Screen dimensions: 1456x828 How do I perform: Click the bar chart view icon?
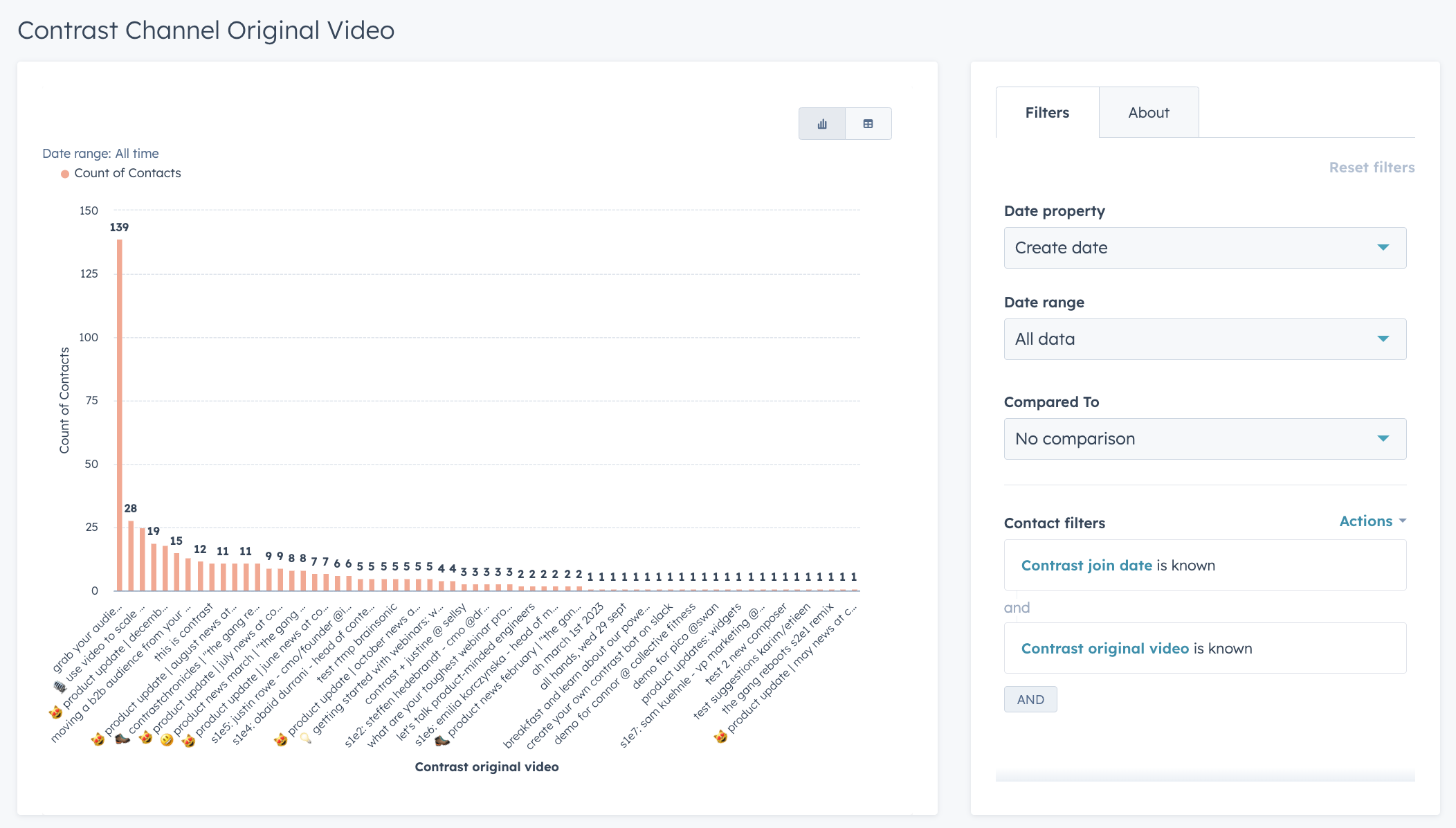[822, 123]
